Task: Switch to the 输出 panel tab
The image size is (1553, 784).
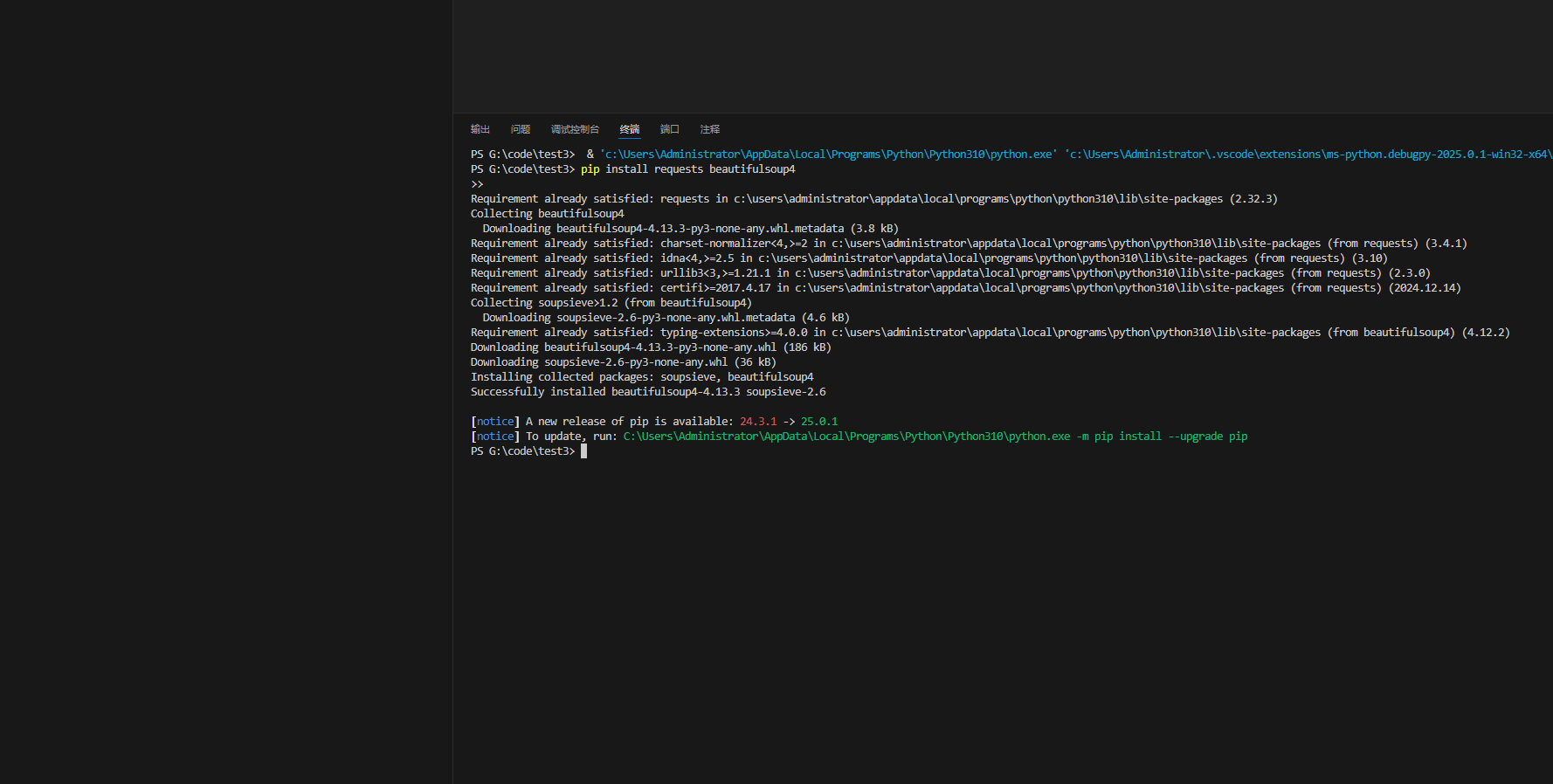Action: click(x=480, y=129)
